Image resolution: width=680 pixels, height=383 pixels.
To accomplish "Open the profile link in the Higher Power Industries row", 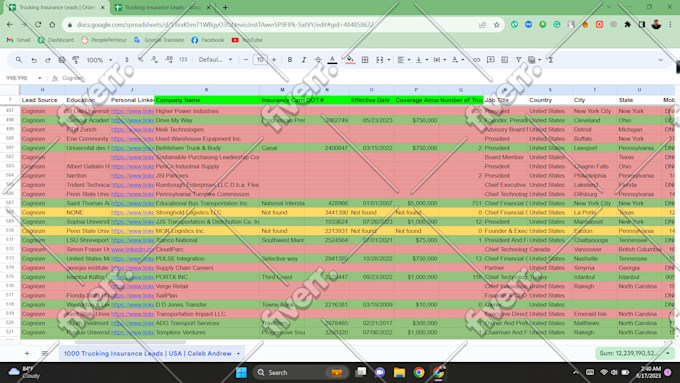I will coord(132,111).
